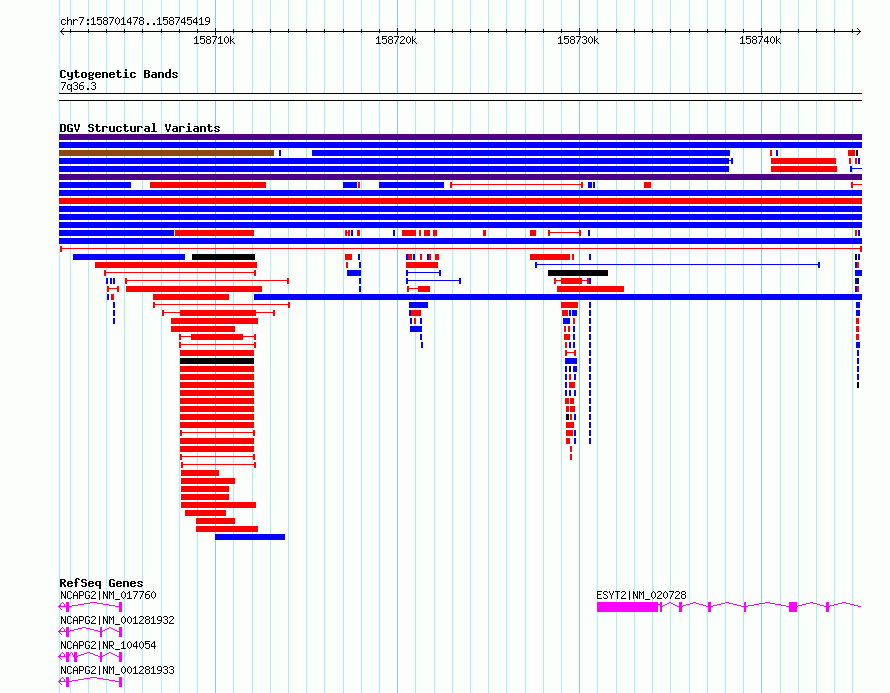
Task: Click the right arrowhead of the coordinate ruler
Action: [859, 32]
